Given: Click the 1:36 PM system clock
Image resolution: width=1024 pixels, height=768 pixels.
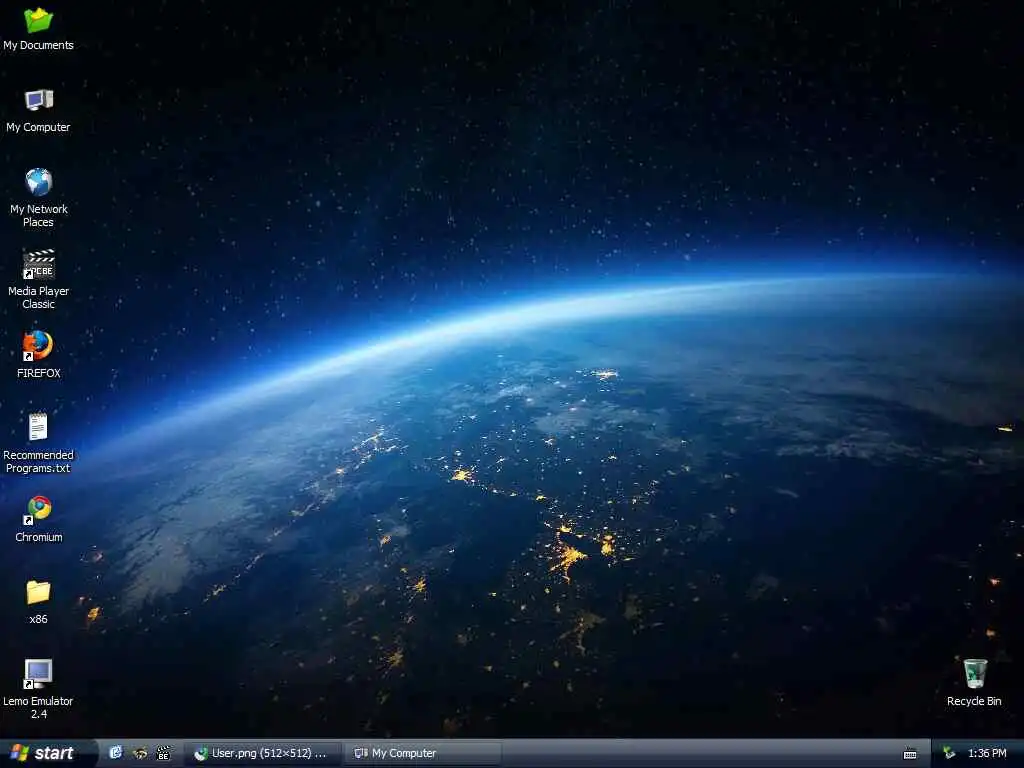Looking at the screenshot, I should [x=987, y=753].
